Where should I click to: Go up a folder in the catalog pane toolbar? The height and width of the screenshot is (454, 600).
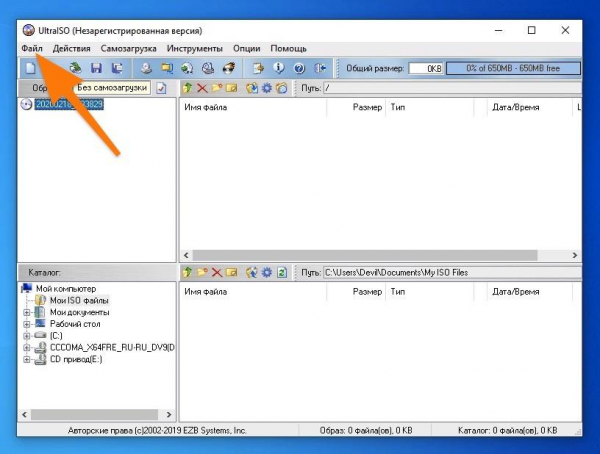pos(187,273)
